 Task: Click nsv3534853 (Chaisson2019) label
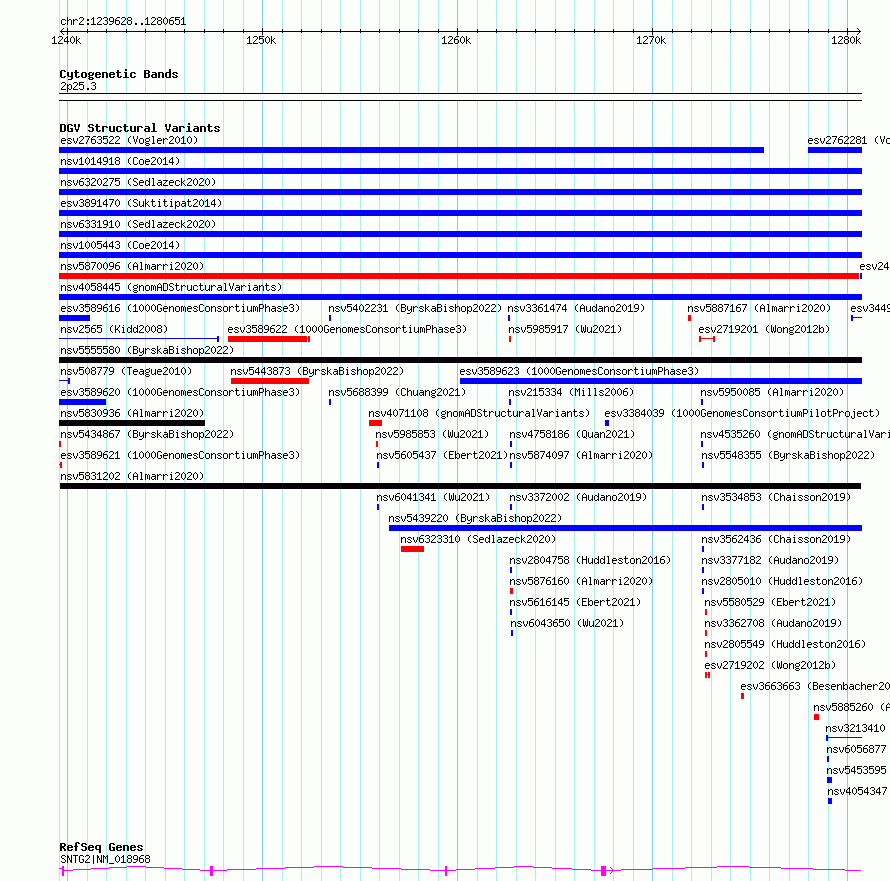[x=776, y=497]
